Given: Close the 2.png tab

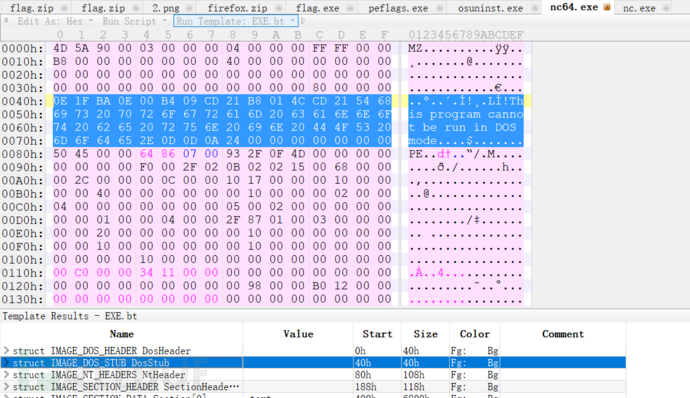Looking at the screenshot, I should (x=189, y=8).
